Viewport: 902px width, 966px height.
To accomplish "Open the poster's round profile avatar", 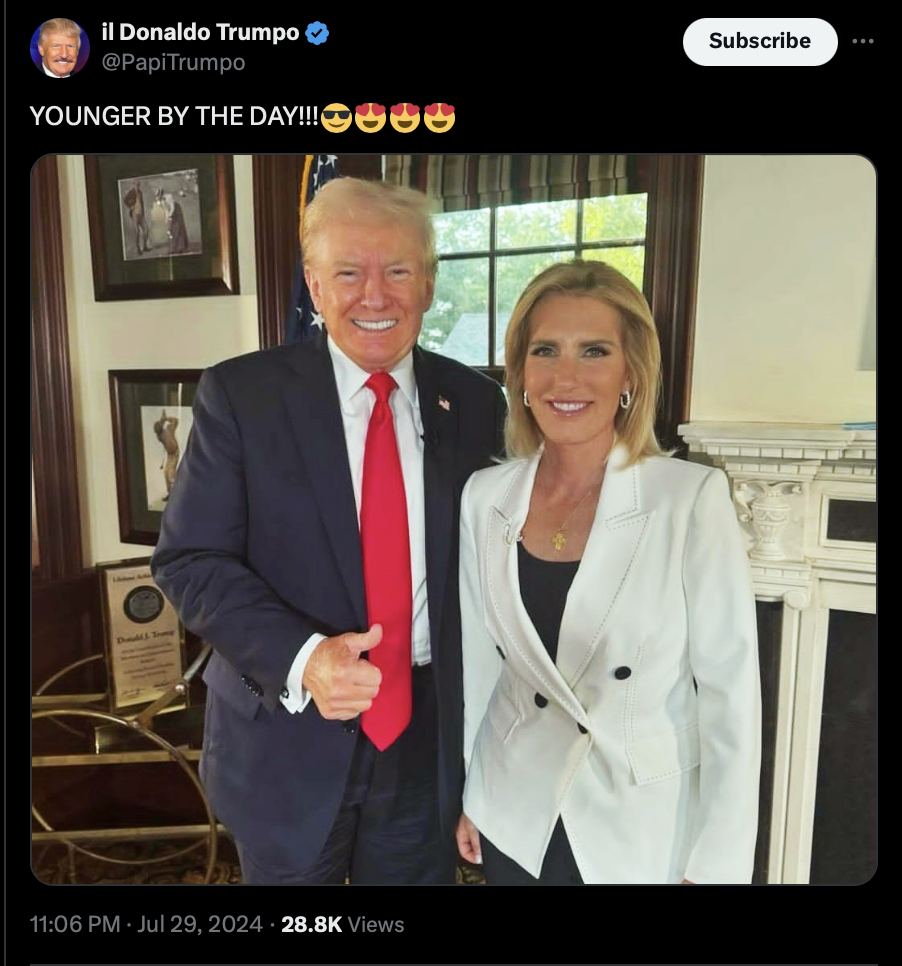I will 60,48.
